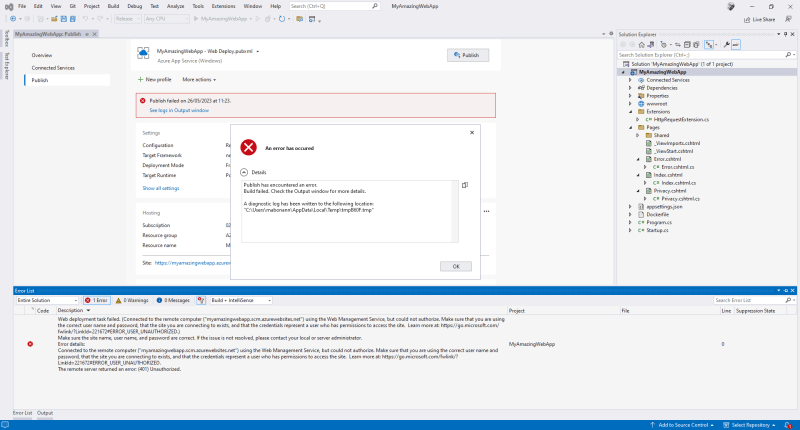Toggle Show All Files in Solution Explorer

click(696, 45)
